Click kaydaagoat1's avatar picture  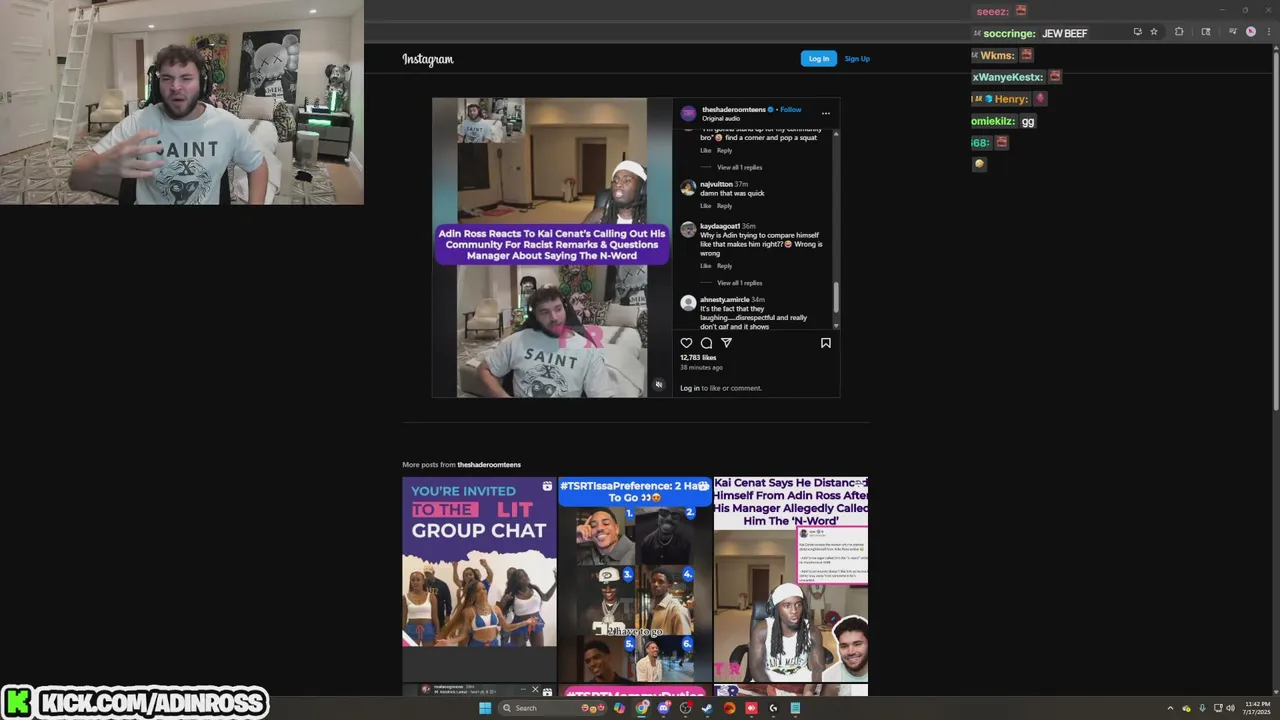tap(688, 229)
